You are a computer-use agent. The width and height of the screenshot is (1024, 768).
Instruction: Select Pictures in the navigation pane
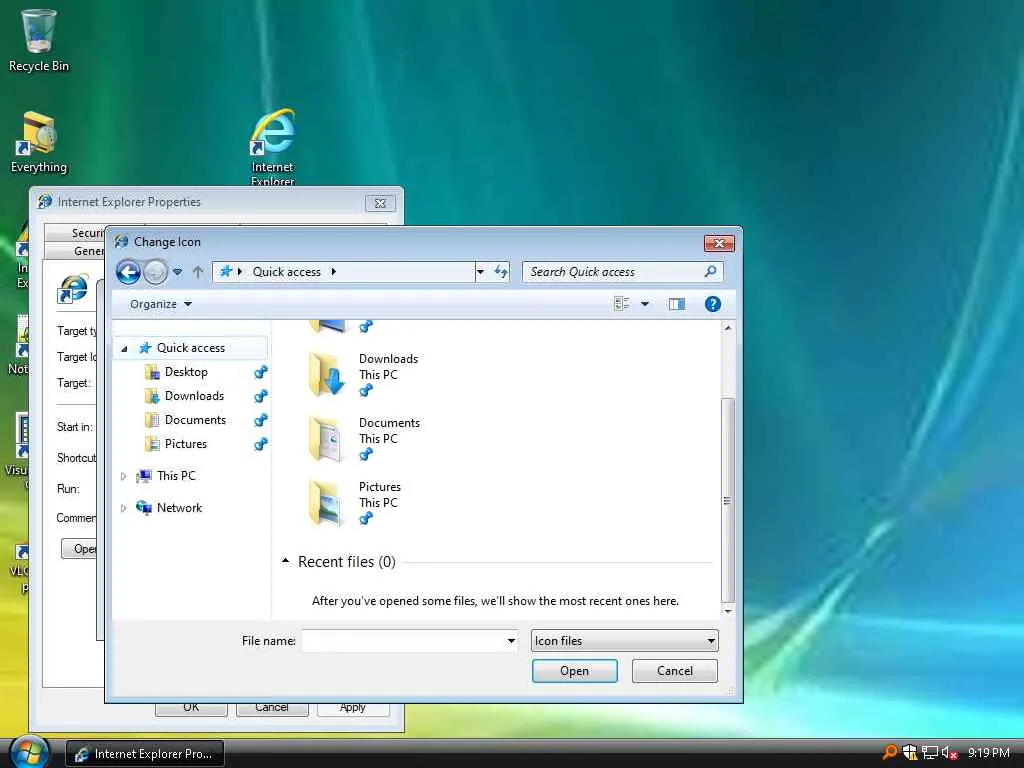tap(185, 444)
